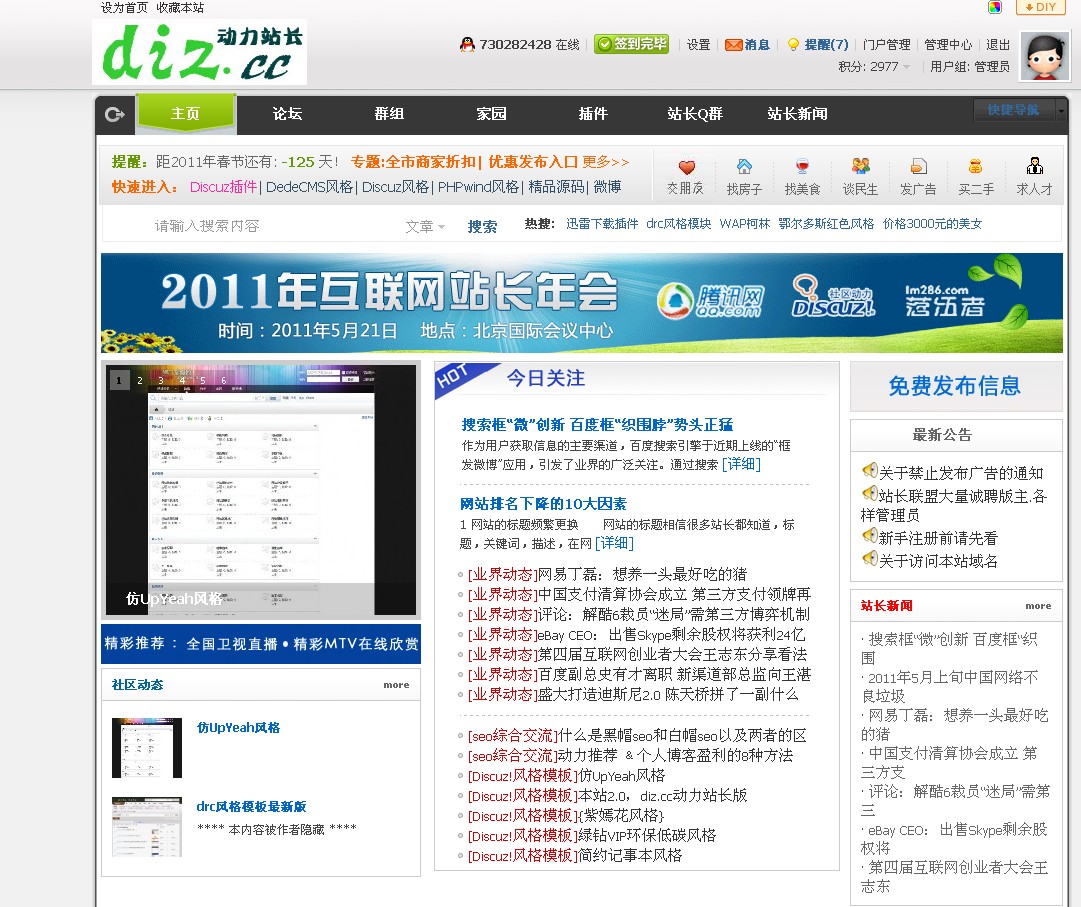Click the 更多>> link in the reminder bar
The height and width of the screenshot is (907, 1081).
606,162
